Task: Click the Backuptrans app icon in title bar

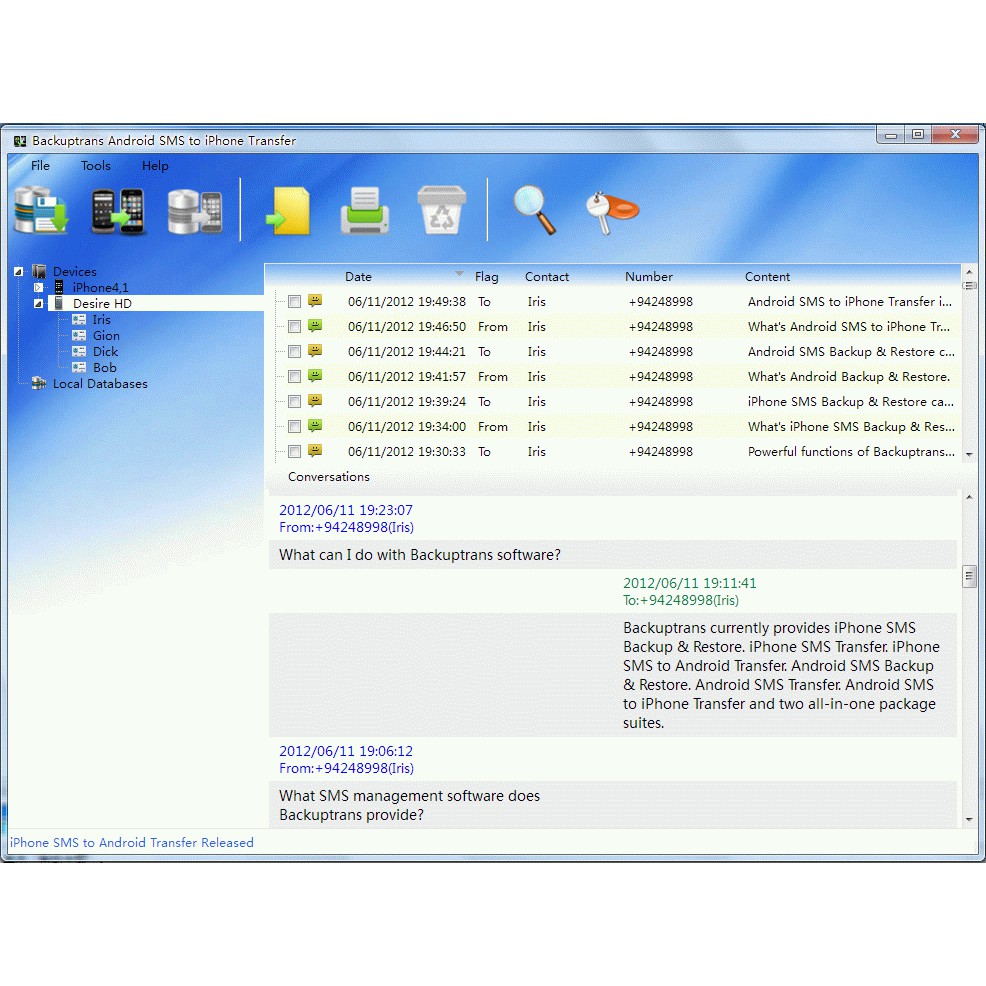Action: (20, 141)
